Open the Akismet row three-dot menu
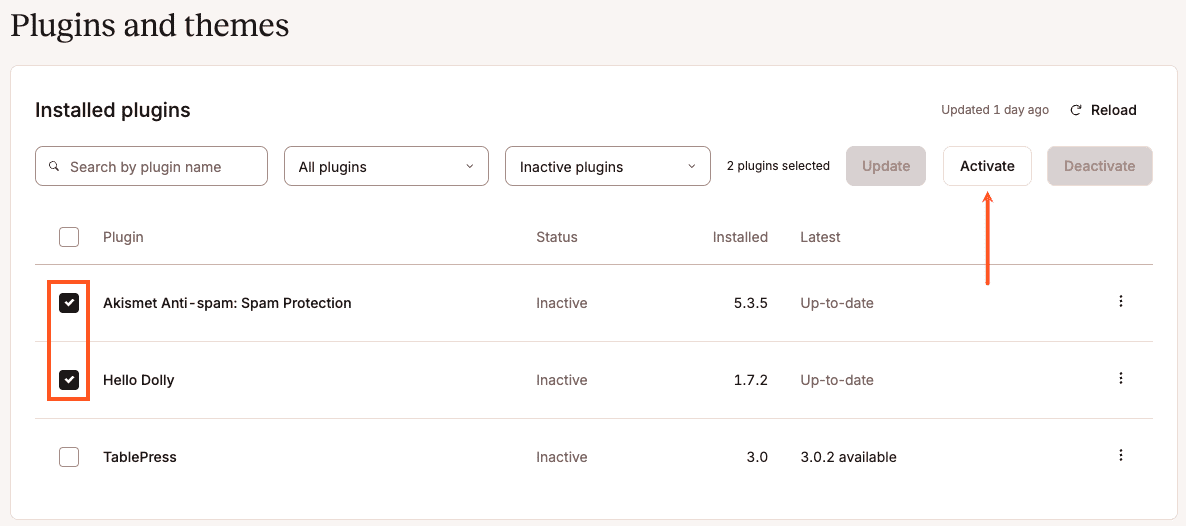The width and height of the screenshot is (1186, 526). point(1121,301)
